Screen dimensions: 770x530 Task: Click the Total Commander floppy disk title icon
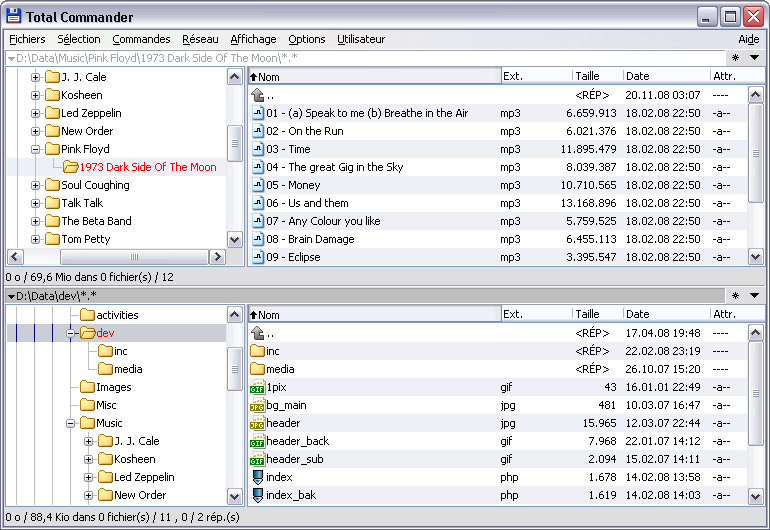[14, 16]
